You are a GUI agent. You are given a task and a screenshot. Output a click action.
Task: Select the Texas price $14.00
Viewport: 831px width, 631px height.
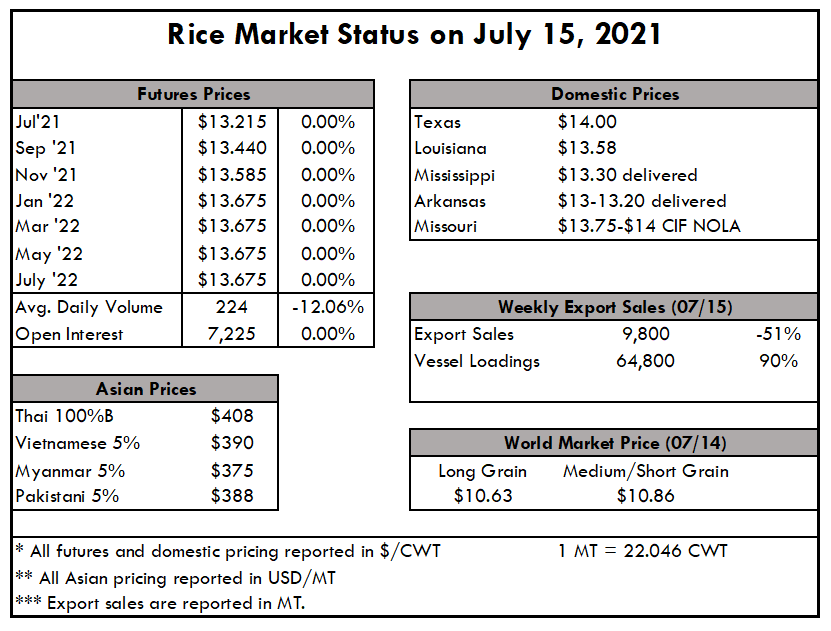587,122
